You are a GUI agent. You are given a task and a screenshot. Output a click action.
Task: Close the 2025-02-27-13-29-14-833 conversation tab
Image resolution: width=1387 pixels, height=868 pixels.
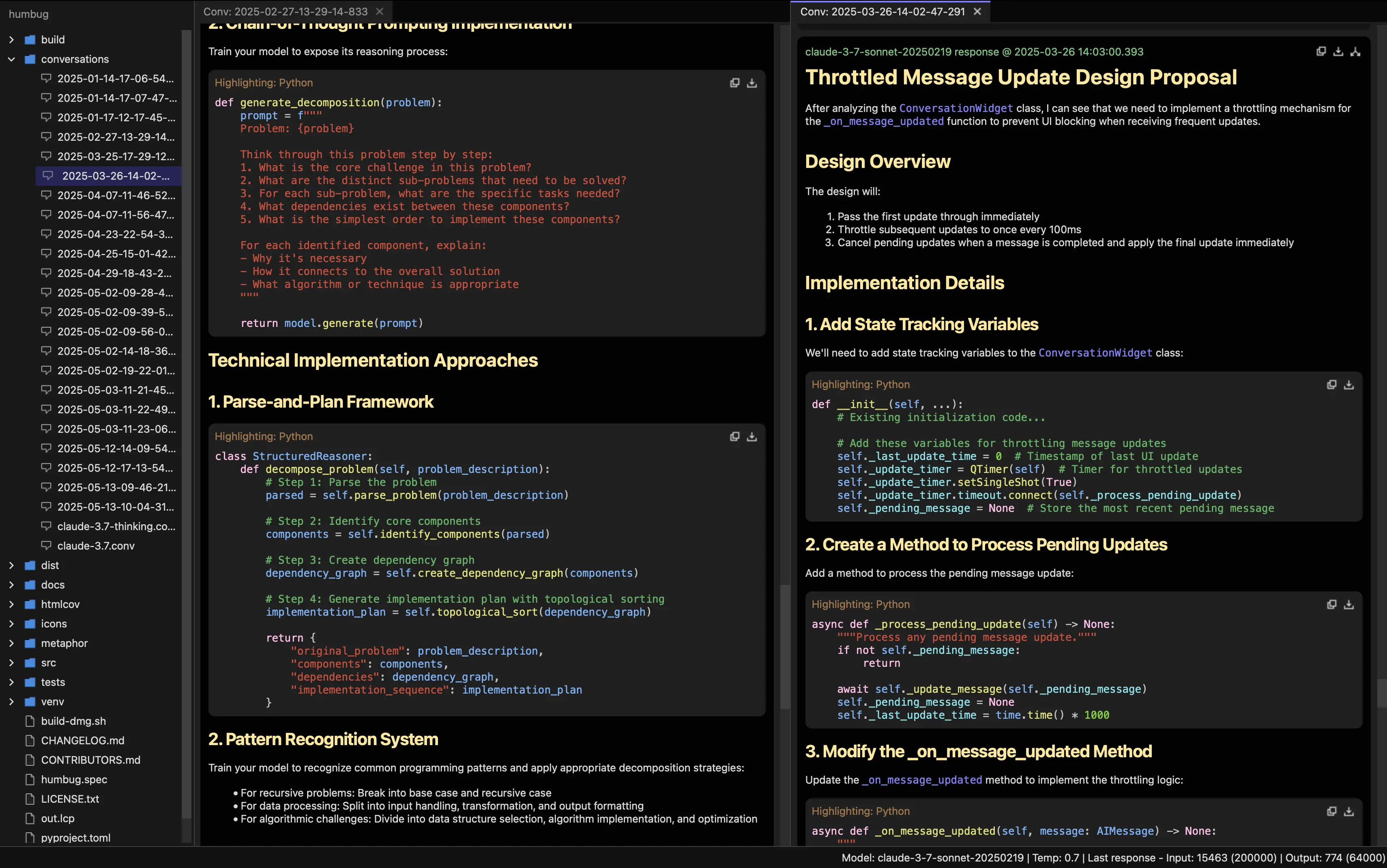pyautogui.click(x=379, y=11)
